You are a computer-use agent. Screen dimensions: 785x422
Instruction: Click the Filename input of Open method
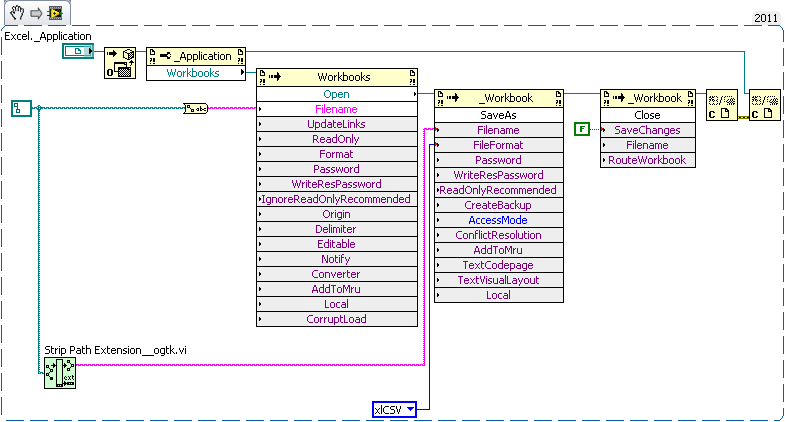(337, 109)
